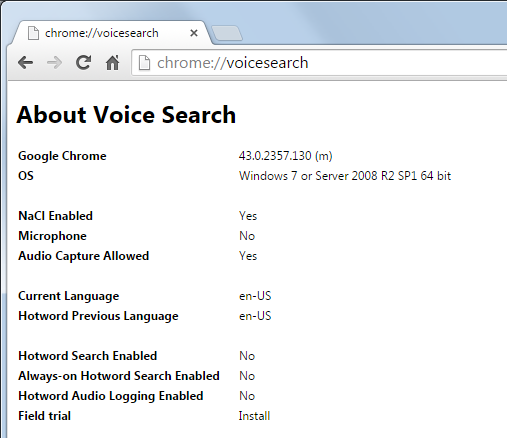Click the Current Language label

[x=69, y=296]
